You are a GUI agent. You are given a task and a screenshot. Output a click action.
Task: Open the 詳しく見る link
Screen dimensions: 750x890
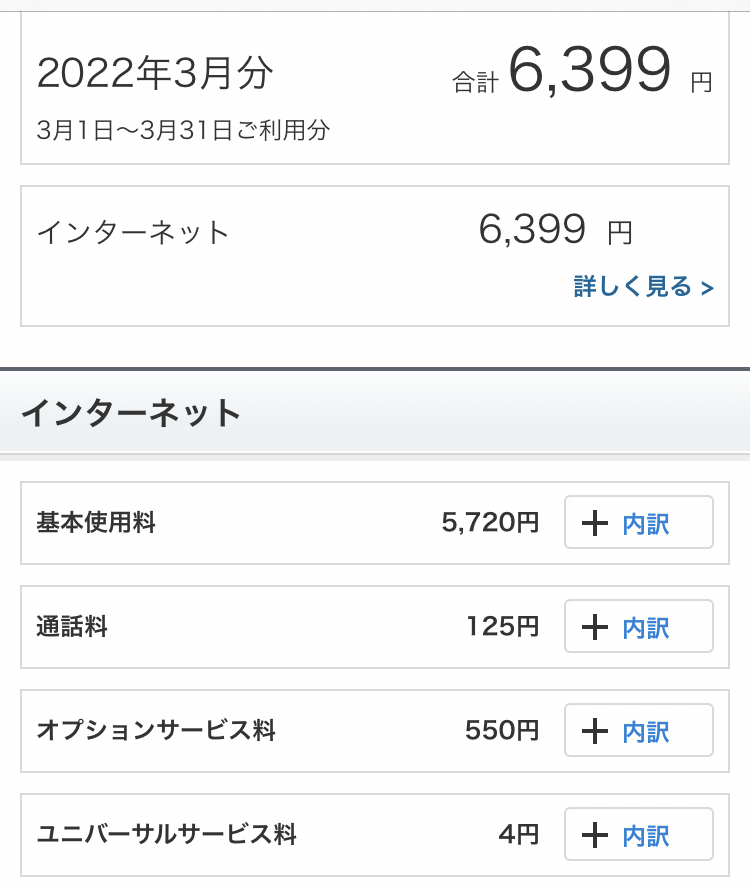tap(643, 287)
